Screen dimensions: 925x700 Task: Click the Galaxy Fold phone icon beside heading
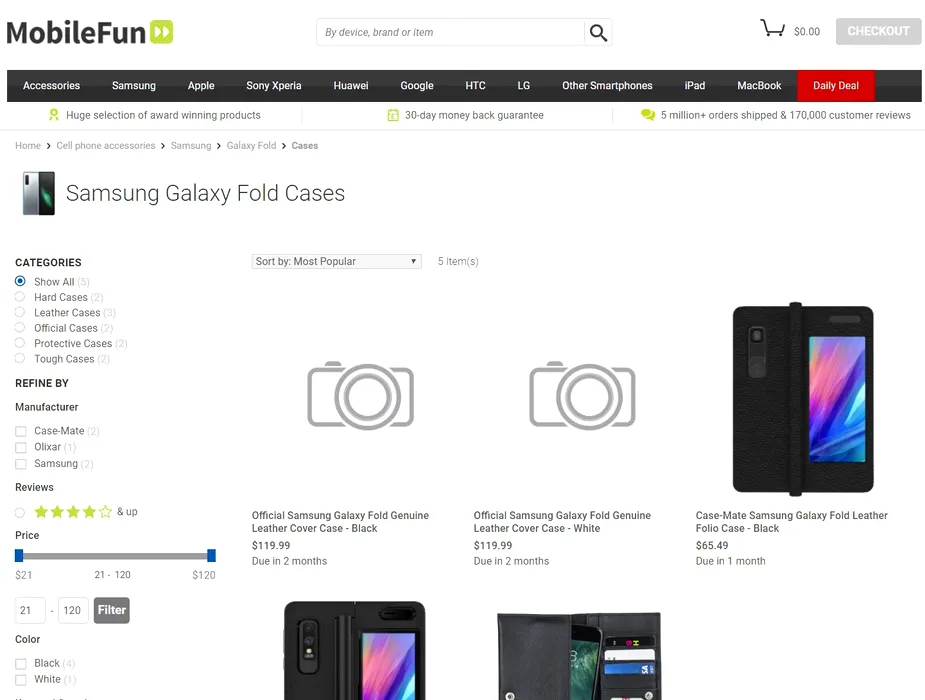(x=38, y=193)
